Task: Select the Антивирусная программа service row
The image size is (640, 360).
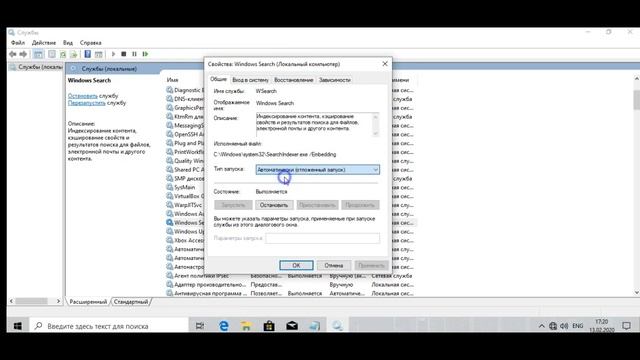Action: click(x=290, y=293)
